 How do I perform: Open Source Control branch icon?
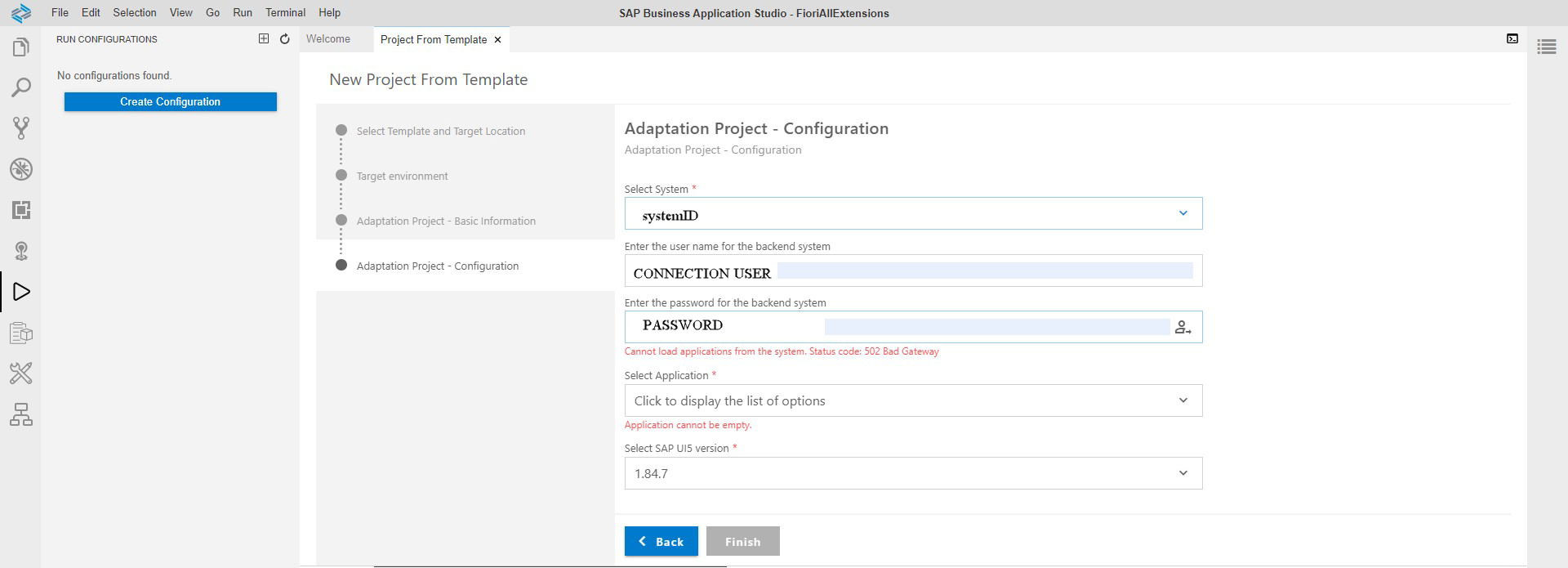pos(21,128)
